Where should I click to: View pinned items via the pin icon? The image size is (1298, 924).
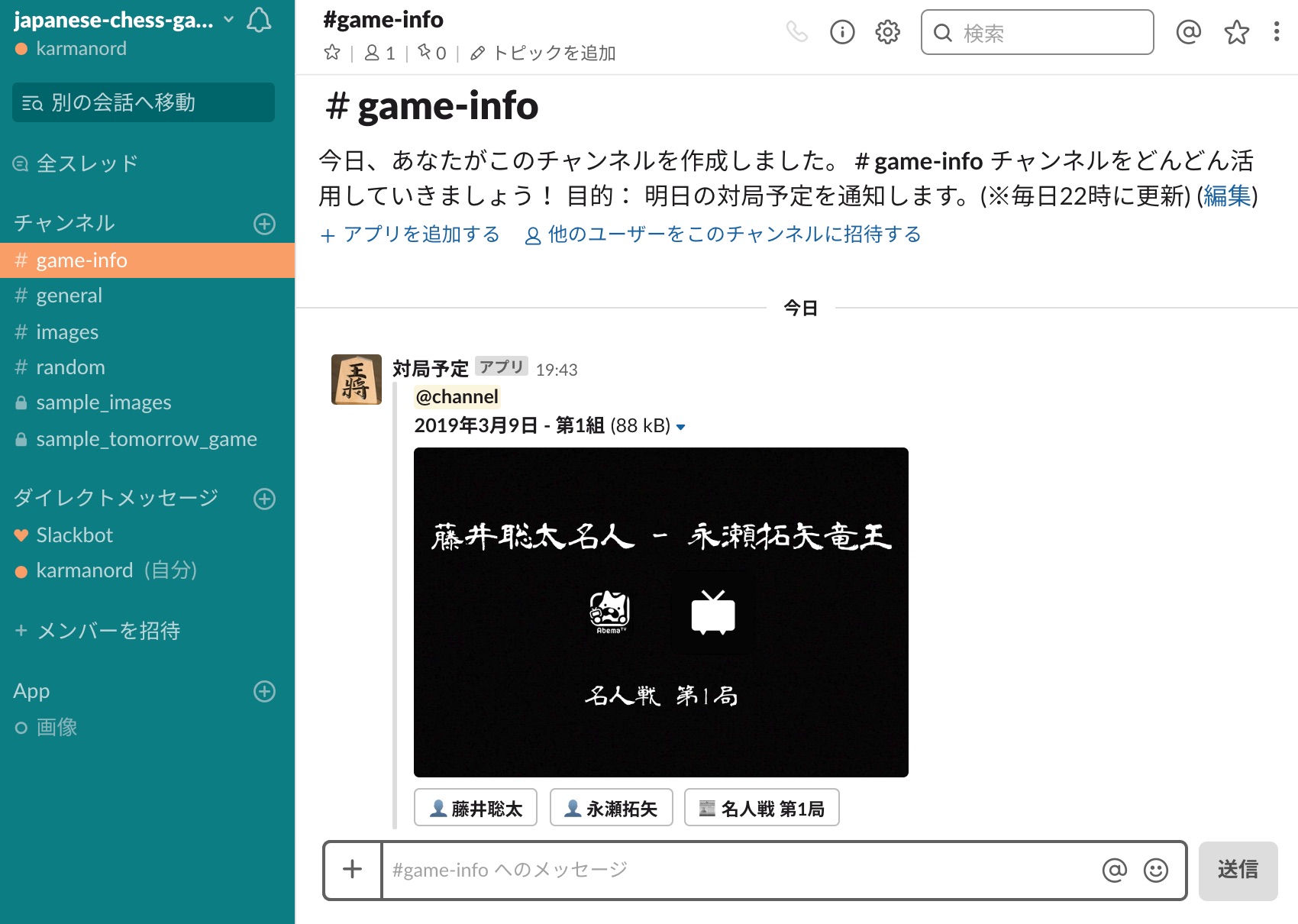[422, 53]
